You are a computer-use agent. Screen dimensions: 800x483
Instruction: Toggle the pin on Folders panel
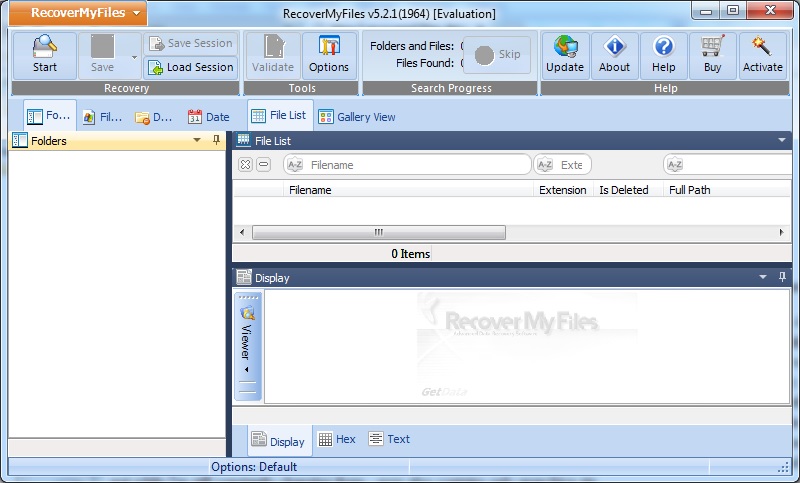pos(217,141)
